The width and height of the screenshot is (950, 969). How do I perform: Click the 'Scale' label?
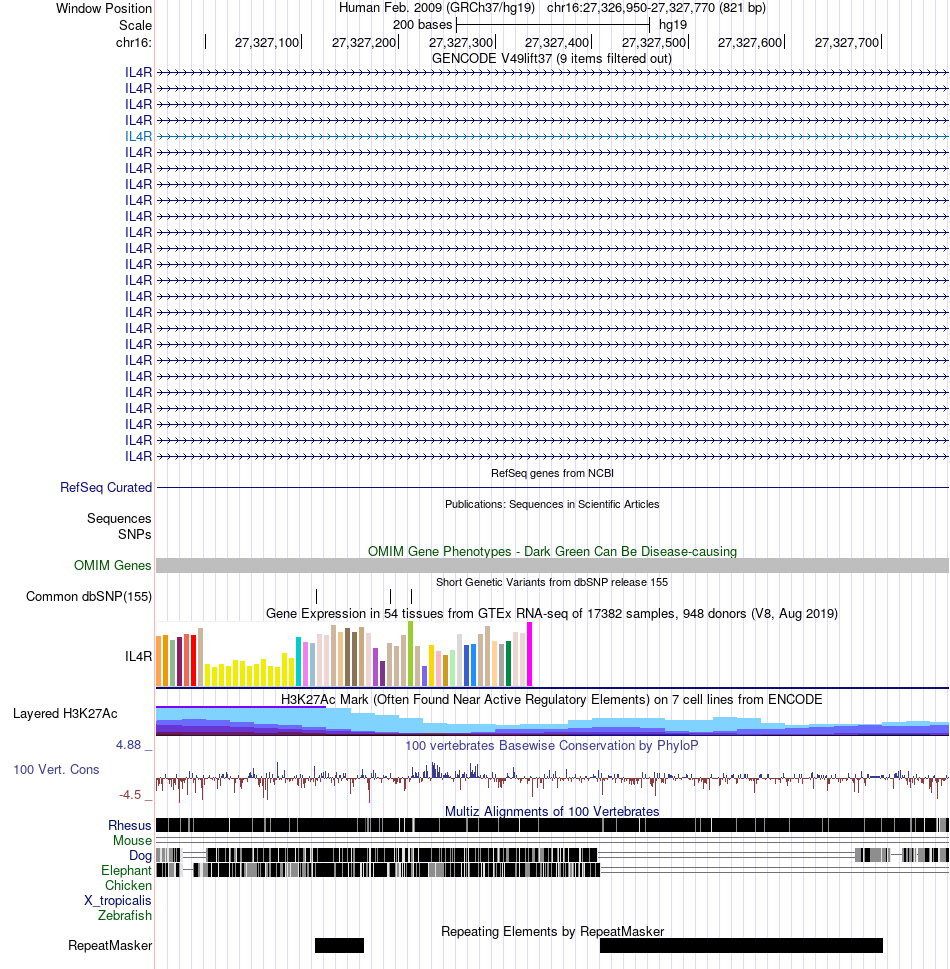click(135, 25)
